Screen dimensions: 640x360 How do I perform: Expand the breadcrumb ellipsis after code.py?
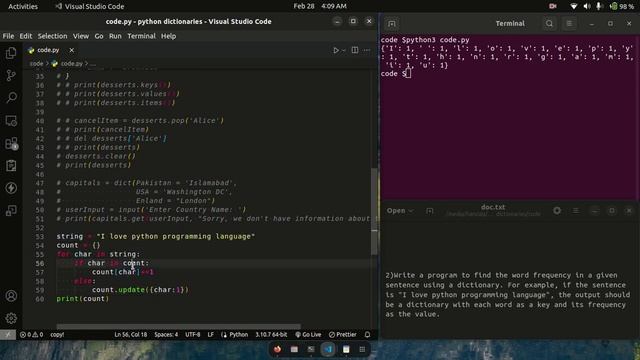(x=93, y=64)
